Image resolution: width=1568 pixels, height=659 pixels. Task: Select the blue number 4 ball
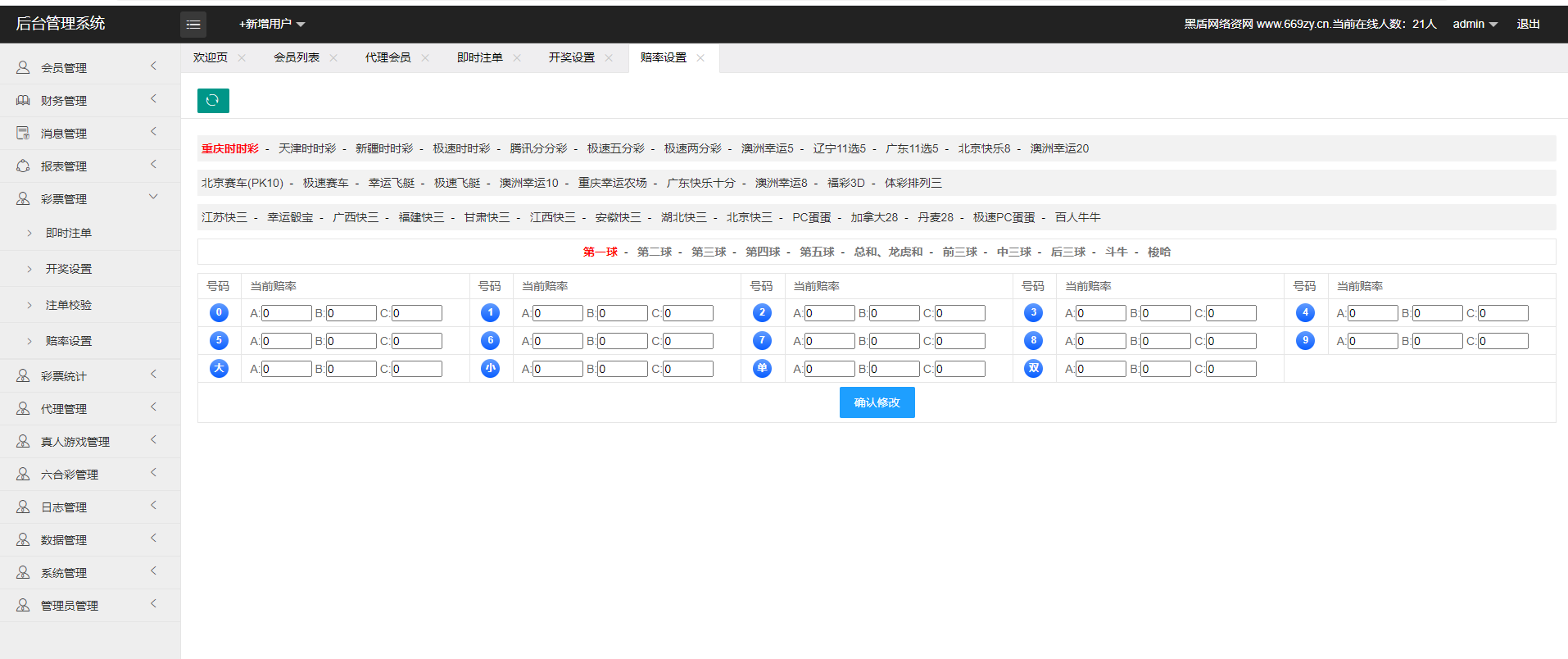(x=1305, y=312)
